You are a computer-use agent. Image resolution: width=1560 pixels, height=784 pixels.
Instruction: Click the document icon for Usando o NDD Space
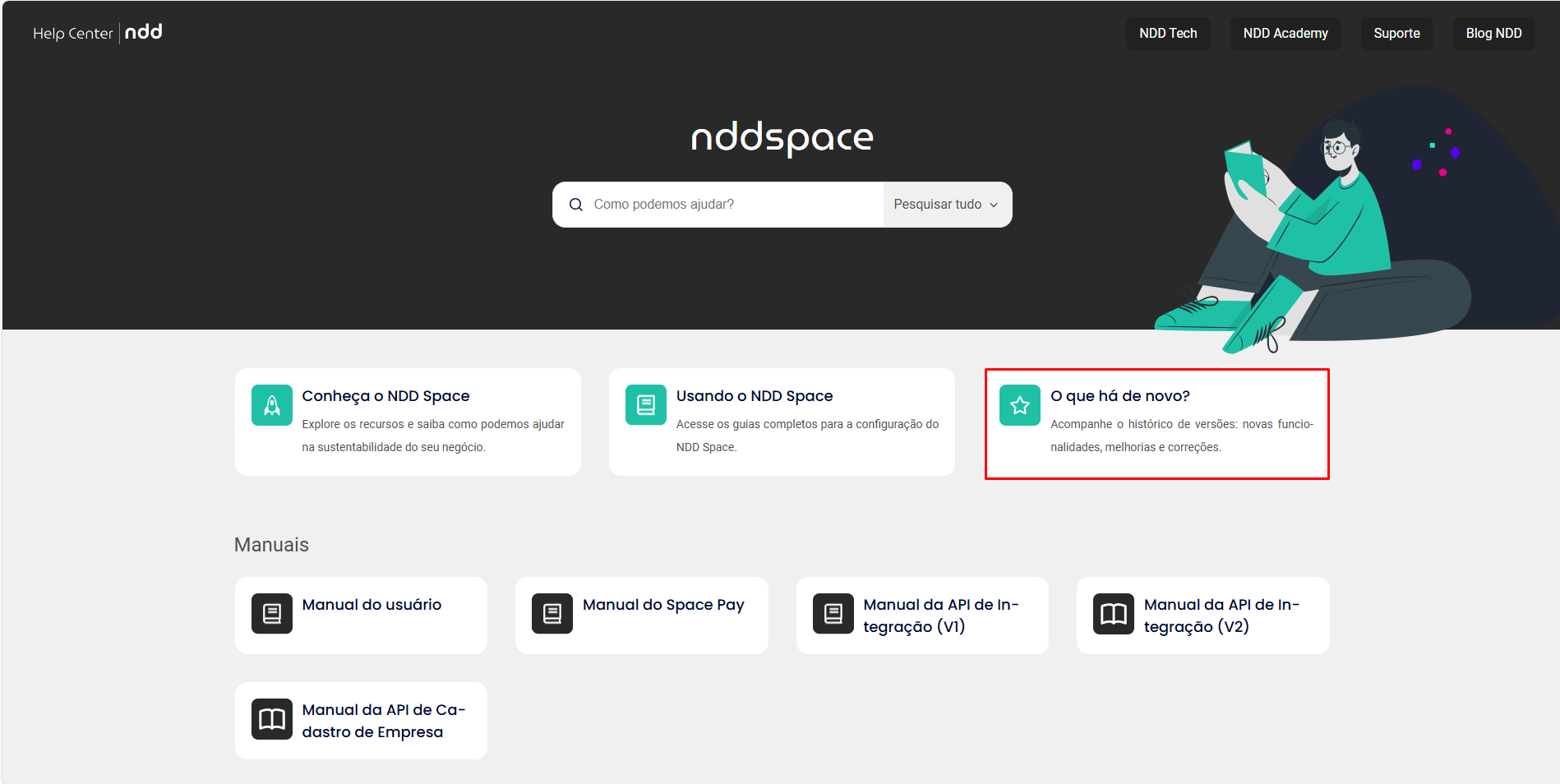click(x=646, y=405)
